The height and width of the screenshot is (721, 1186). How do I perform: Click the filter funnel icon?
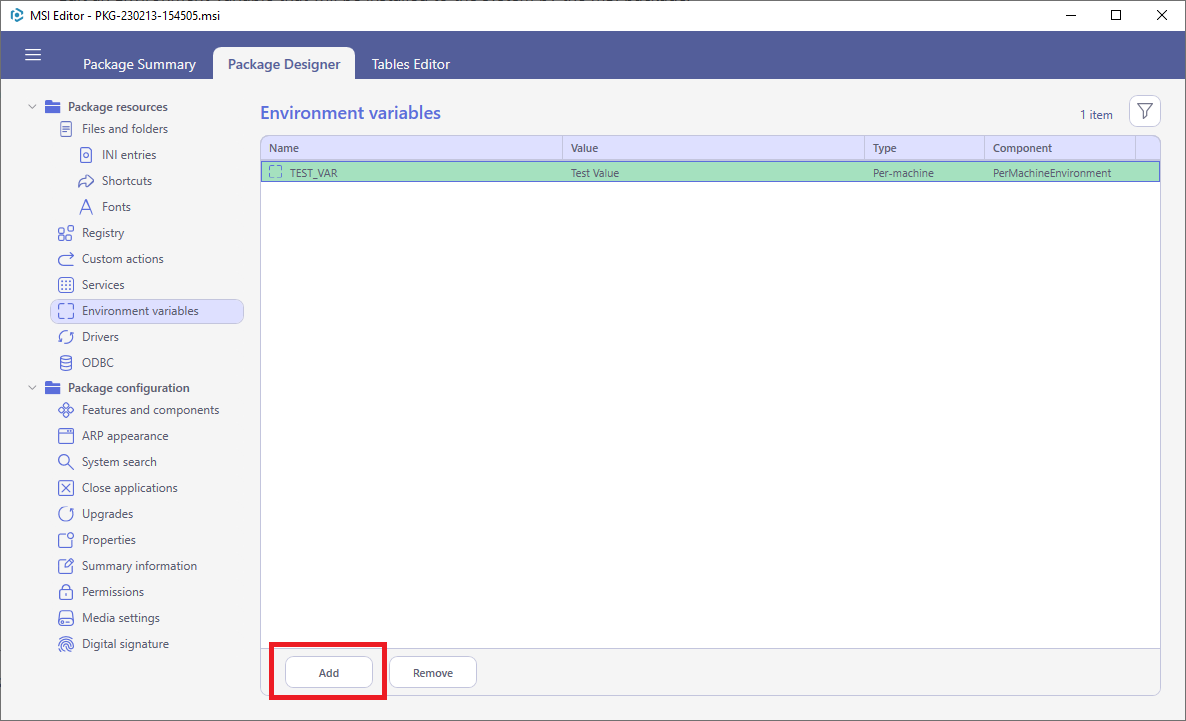1144,111
